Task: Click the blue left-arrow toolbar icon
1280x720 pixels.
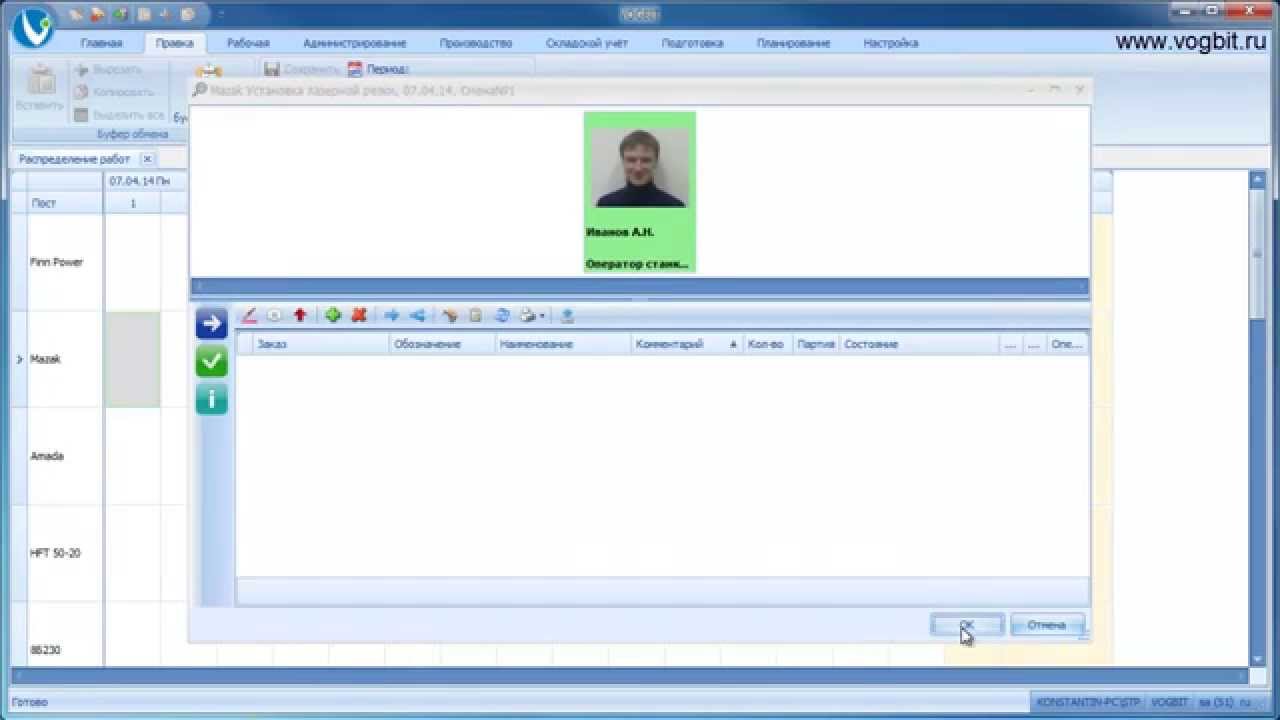Action: click(418, 315)
